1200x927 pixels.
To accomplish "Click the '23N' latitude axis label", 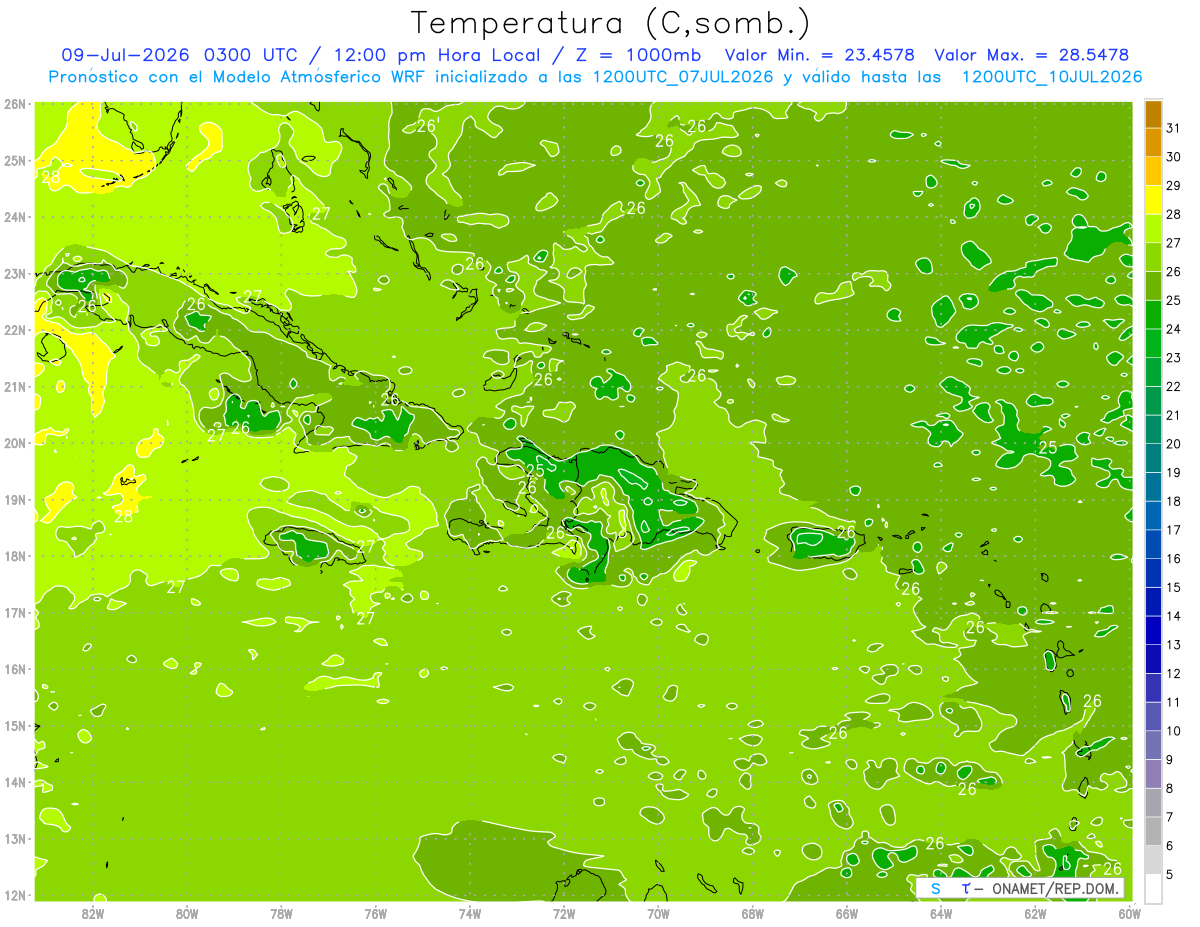I will pos(14,273).
